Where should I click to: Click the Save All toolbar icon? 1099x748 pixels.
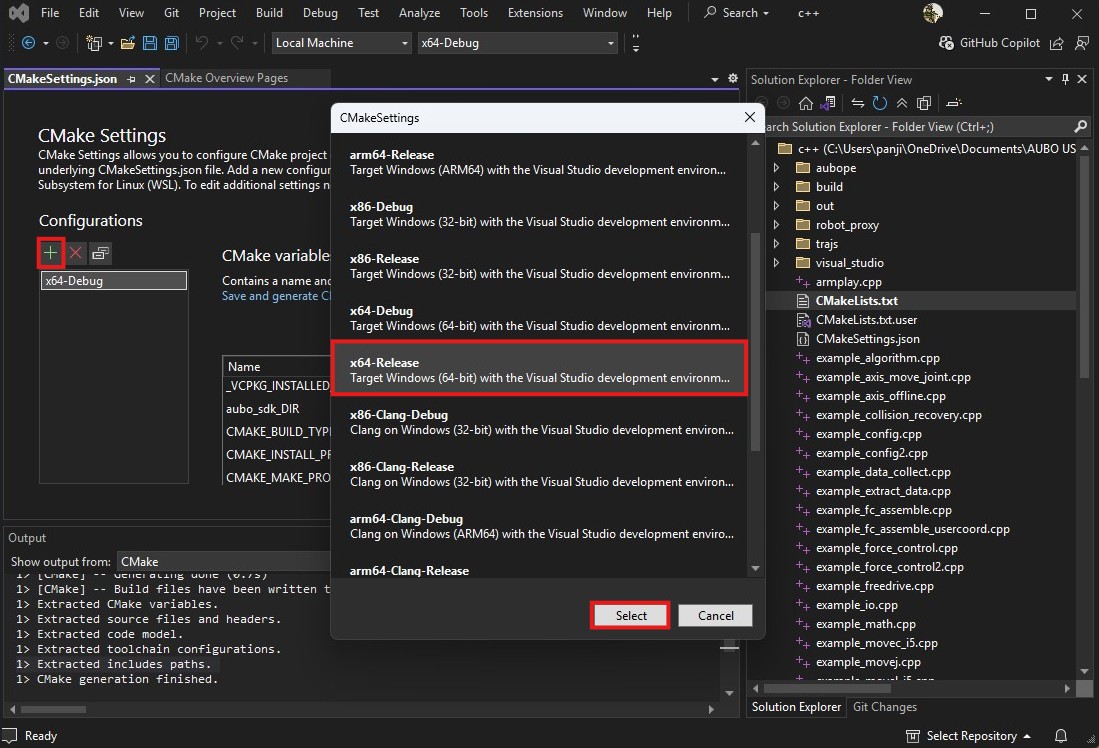[172, 43]
